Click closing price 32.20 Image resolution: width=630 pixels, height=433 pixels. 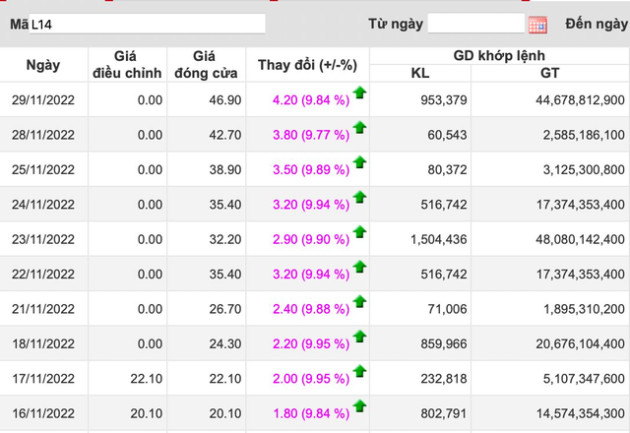pos(225,239)
